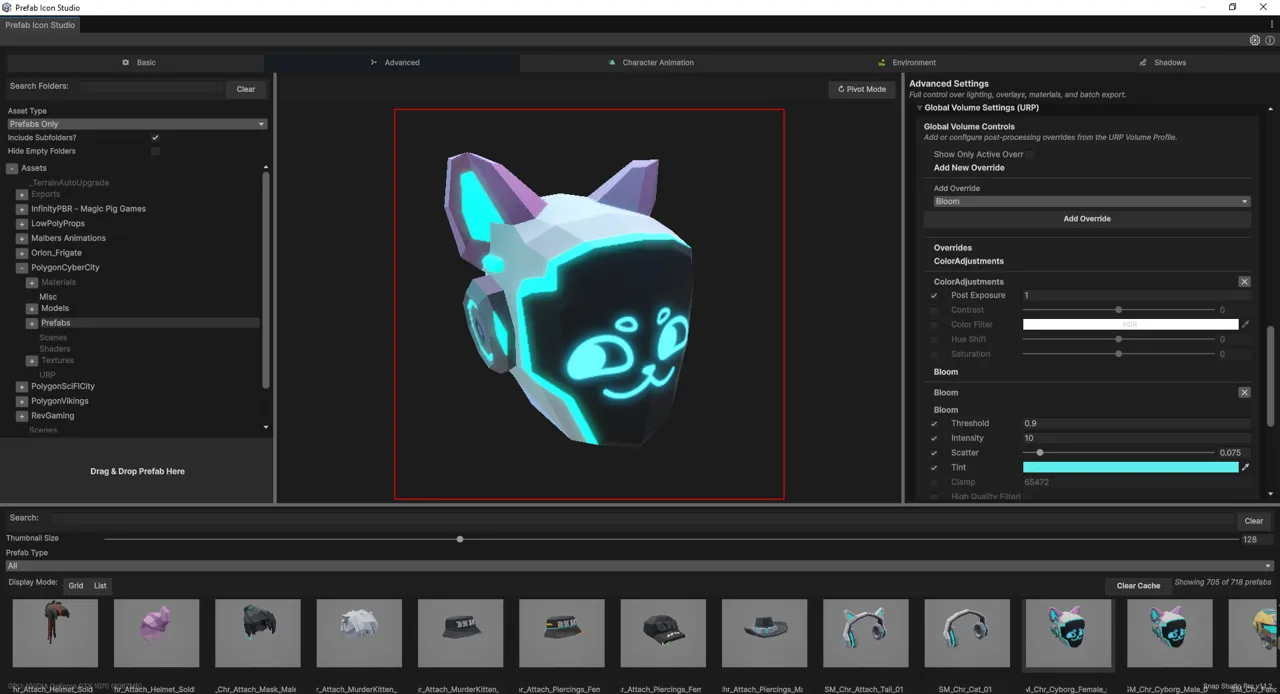1280x694 pixels.
Task: Adjust the Bloom Scatter slider
Action: pos(1117,453)
